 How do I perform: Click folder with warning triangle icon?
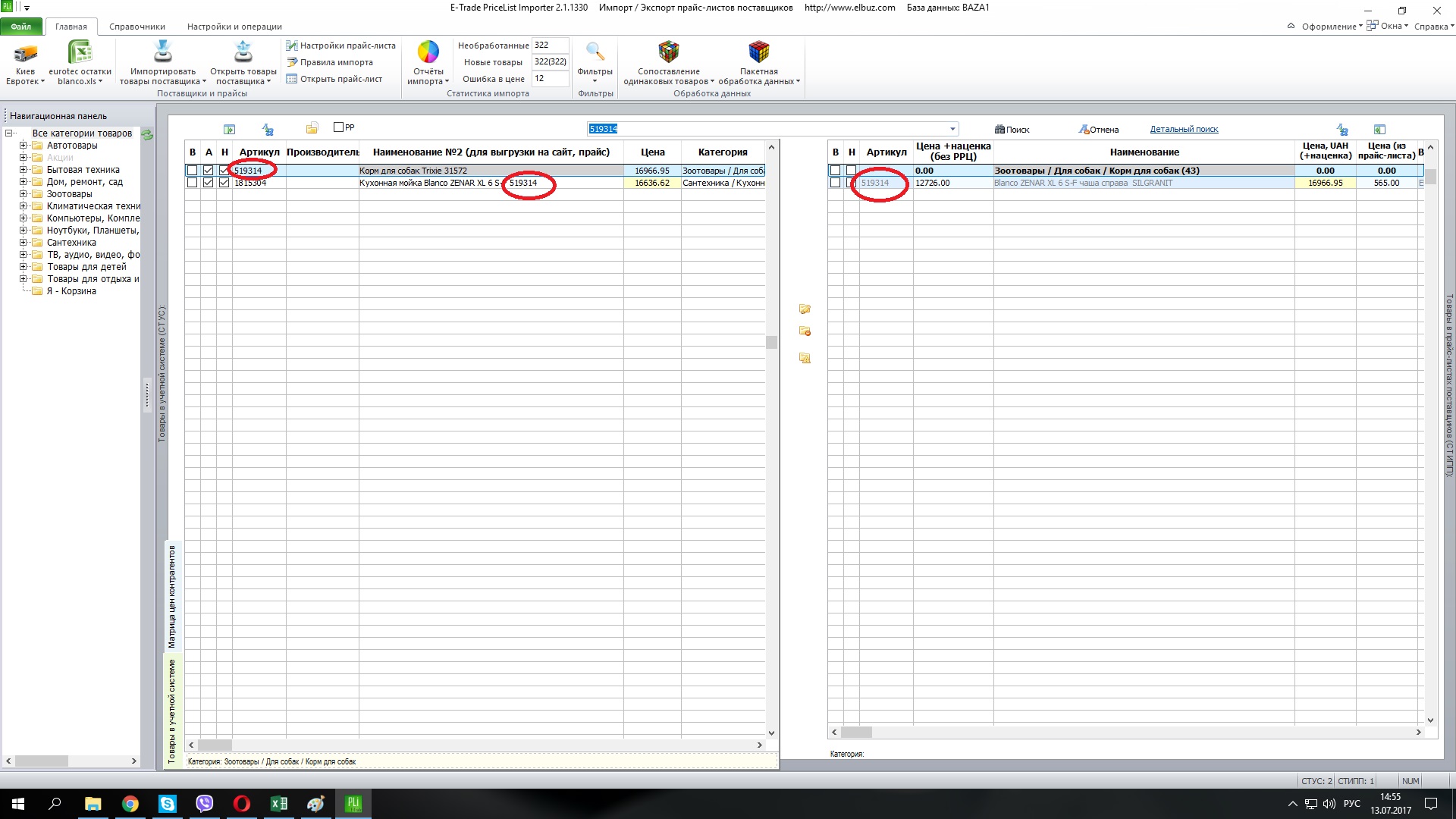pyautogui.click(x=805, y=358)
